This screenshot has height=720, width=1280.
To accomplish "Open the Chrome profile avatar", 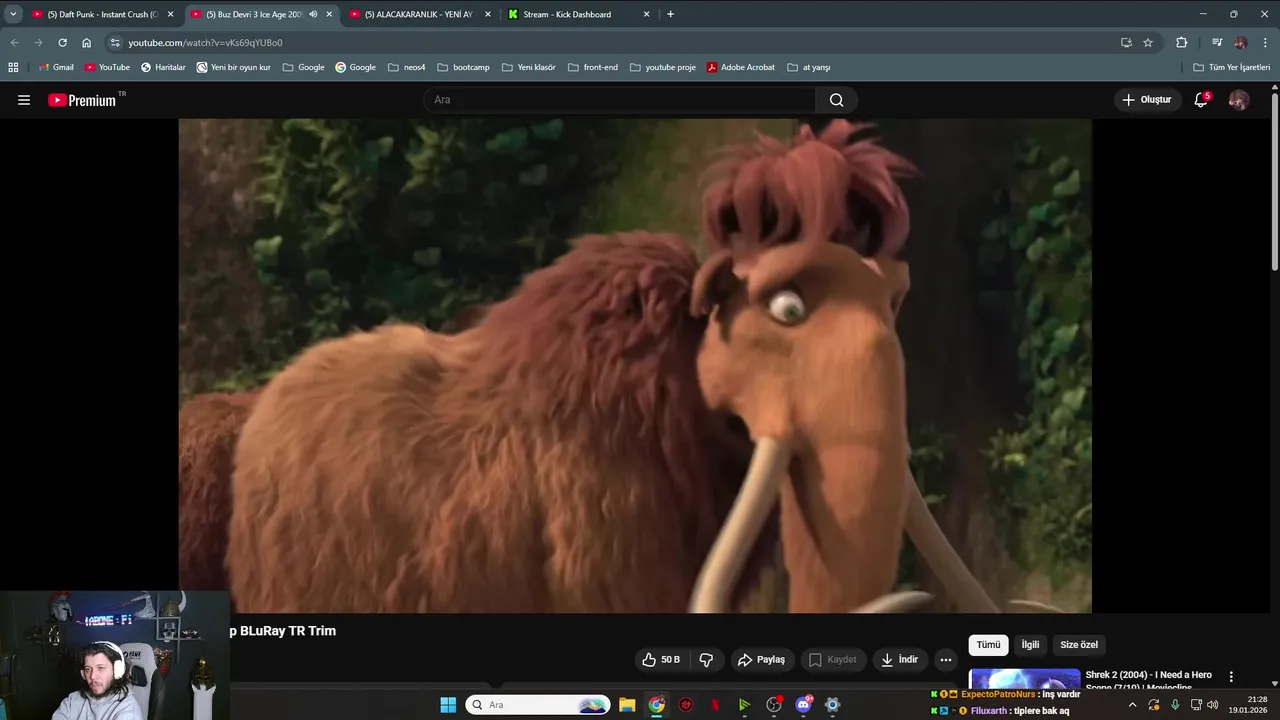I will 1241,43.
